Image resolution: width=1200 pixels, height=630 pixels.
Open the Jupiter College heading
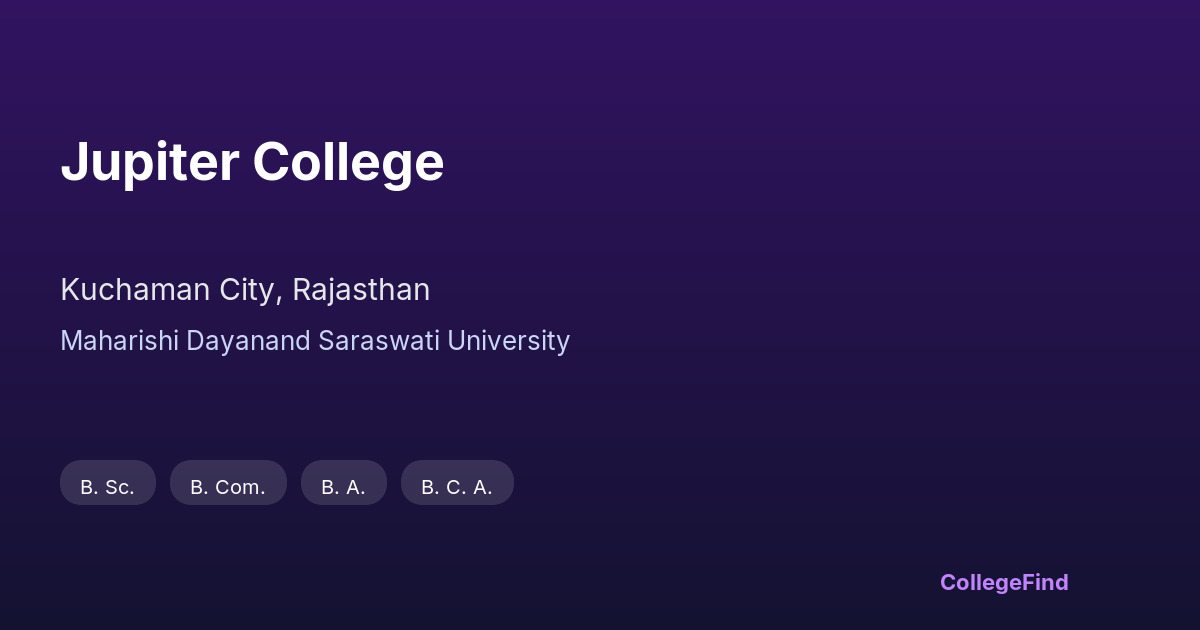(252, 162)
